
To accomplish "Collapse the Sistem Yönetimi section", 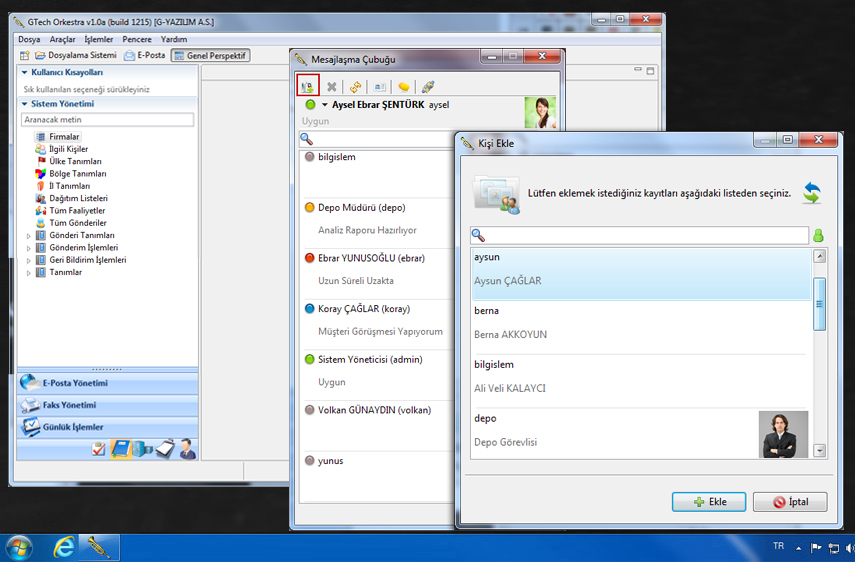I will click(24, 103).
